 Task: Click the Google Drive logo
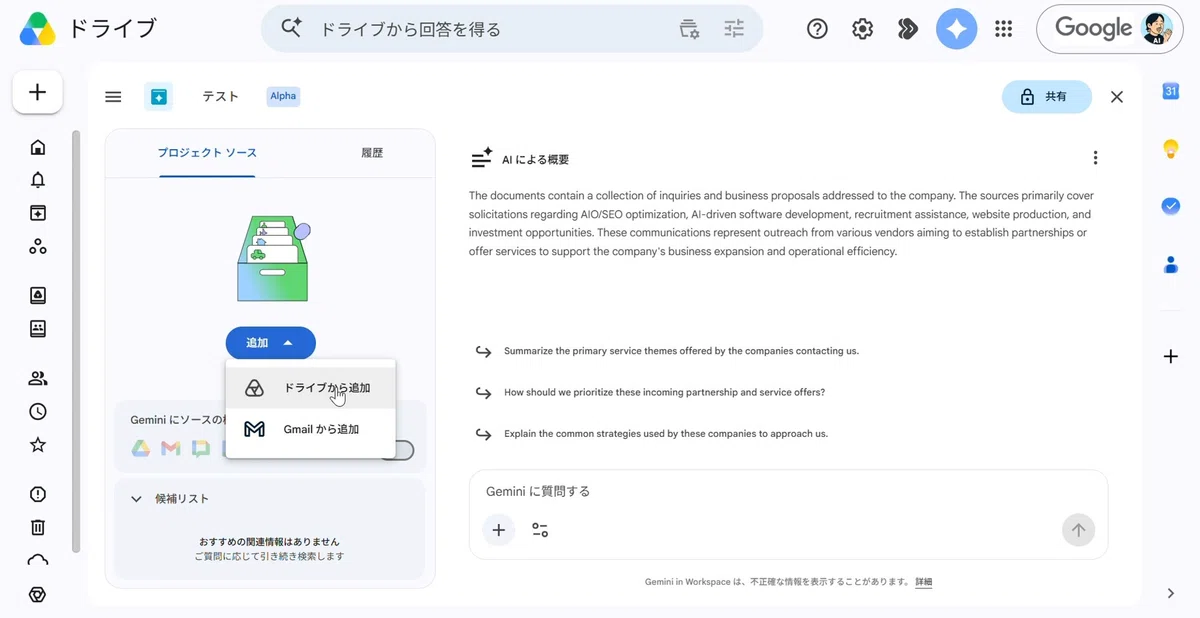pyautogui.click(x=38, y=29)
